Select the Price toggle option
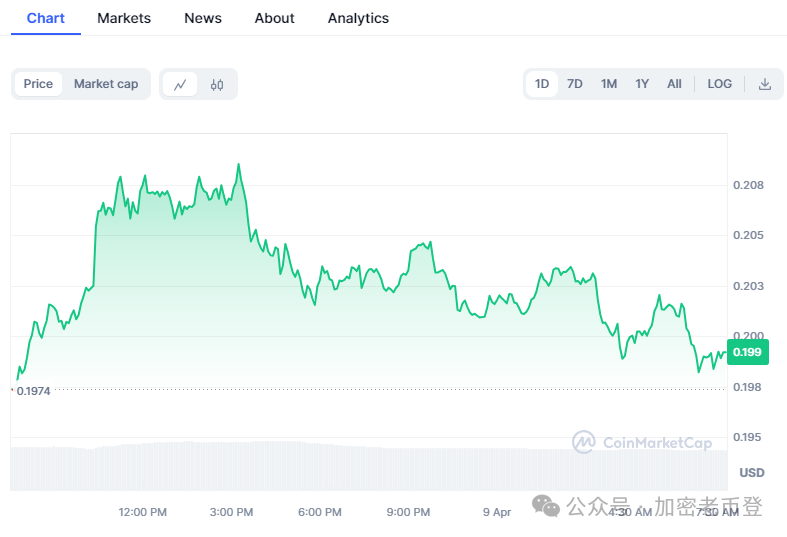This screenshot has width=787, height=537. [x=38, y=84]
